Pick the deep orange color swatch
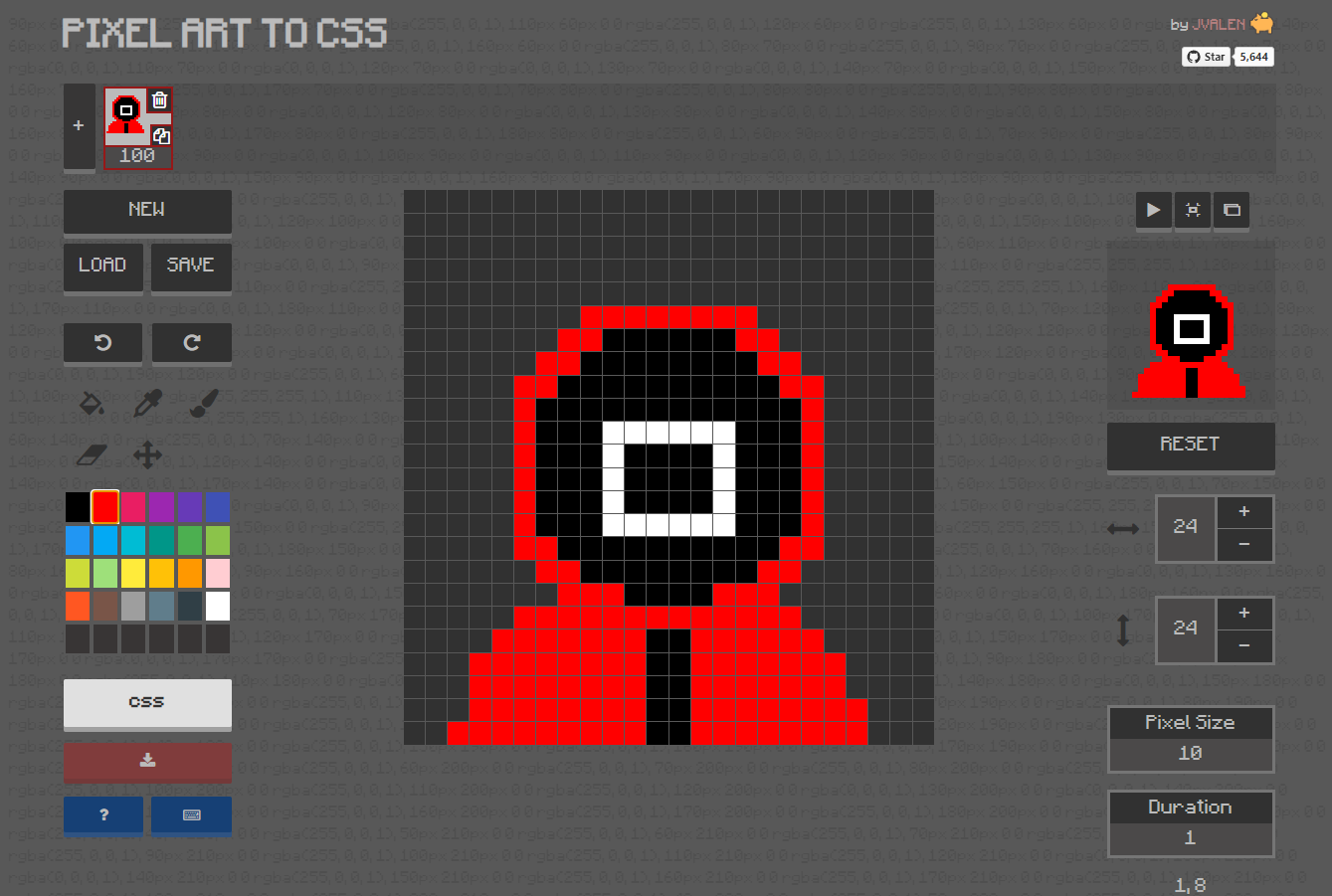This screenshot has width=1332, height=896. tap(78, 606)
